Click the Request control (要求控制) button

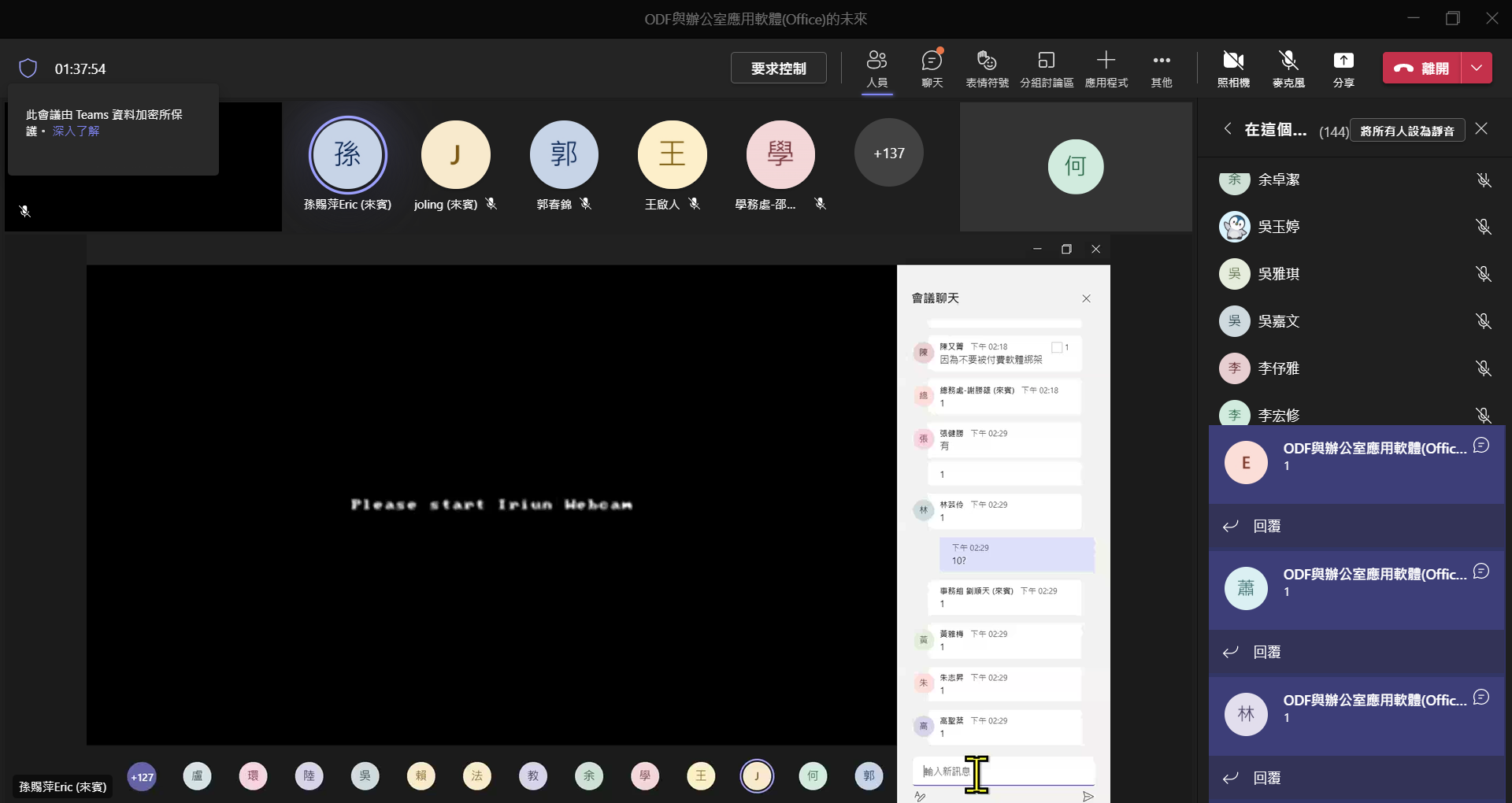pyautogui.click(x=779, y=68)
